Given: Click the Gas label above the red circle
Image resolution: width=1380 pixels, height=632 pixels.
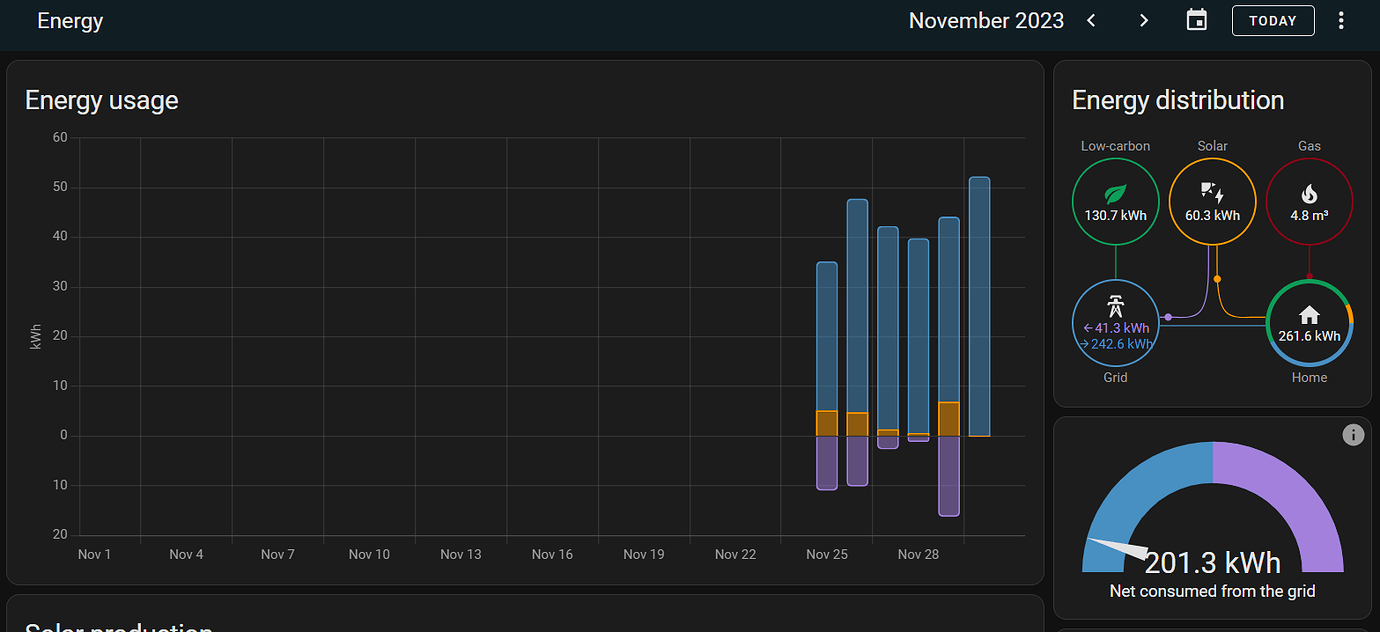Looking at the screenshot, I should click(1309, 146).
